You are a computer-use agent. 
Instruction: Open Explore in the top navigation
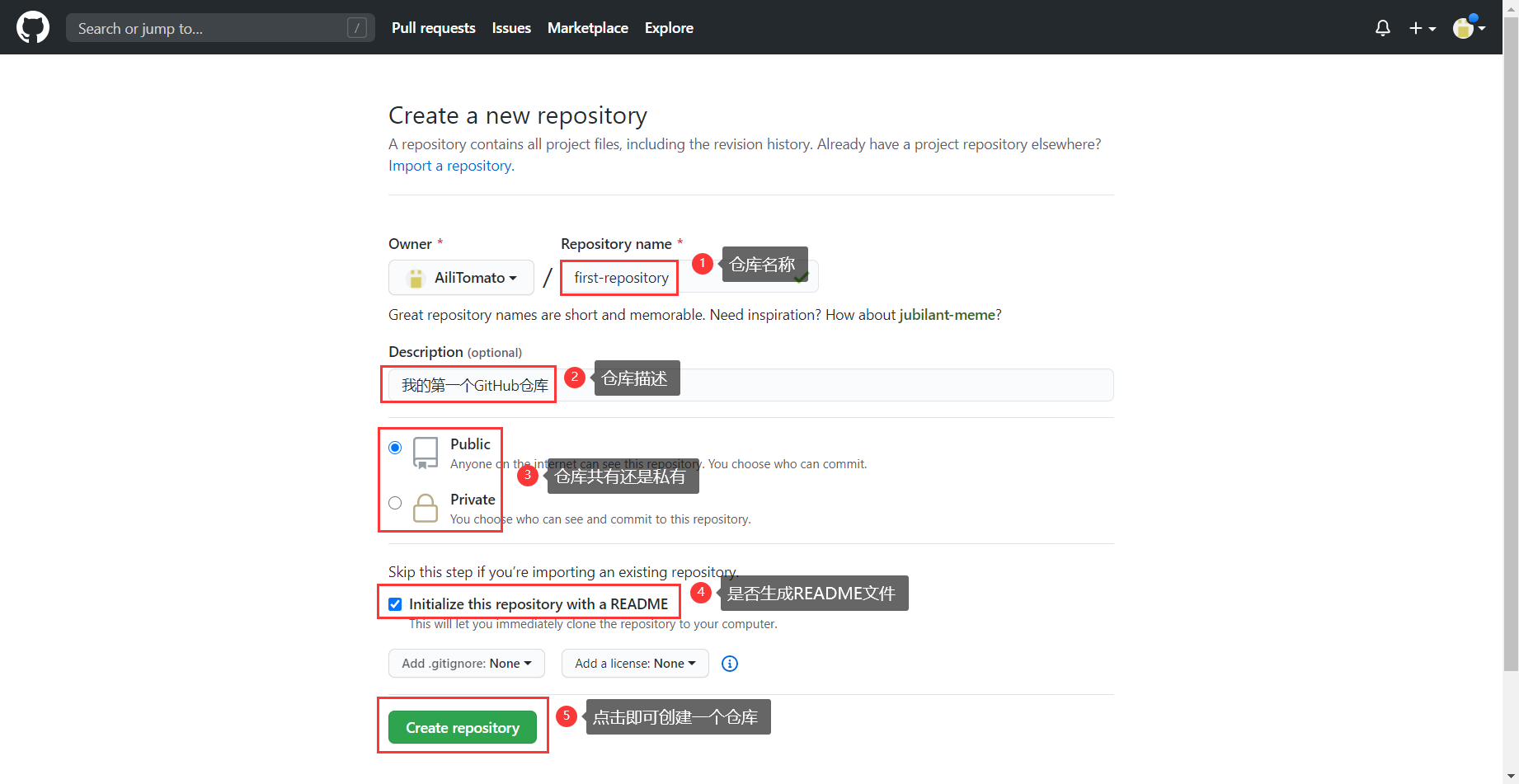669,28
